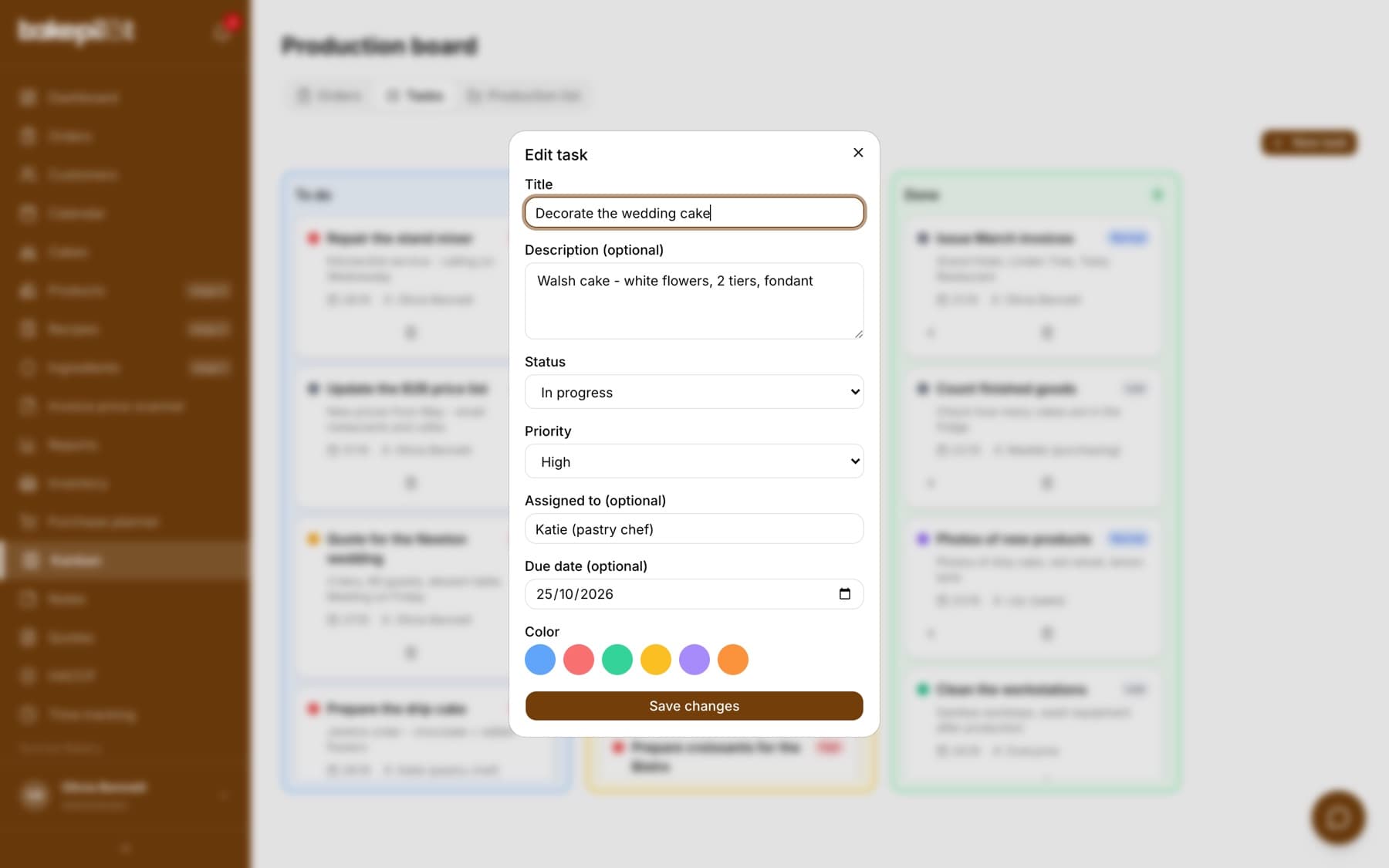Select the yellow color swatch
This screenshot has width=1389, height=868.
pos(656,660)
